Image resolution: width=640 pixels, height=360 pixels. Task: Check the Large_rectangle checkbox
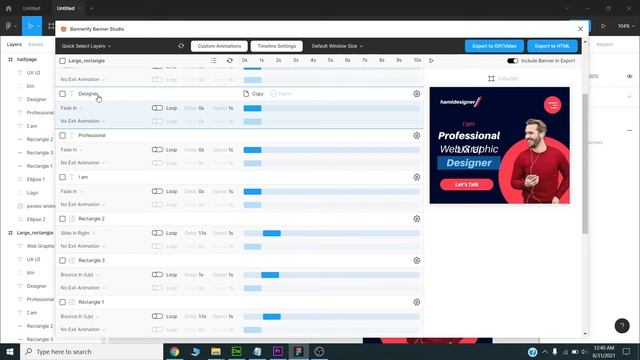[62, 61]
